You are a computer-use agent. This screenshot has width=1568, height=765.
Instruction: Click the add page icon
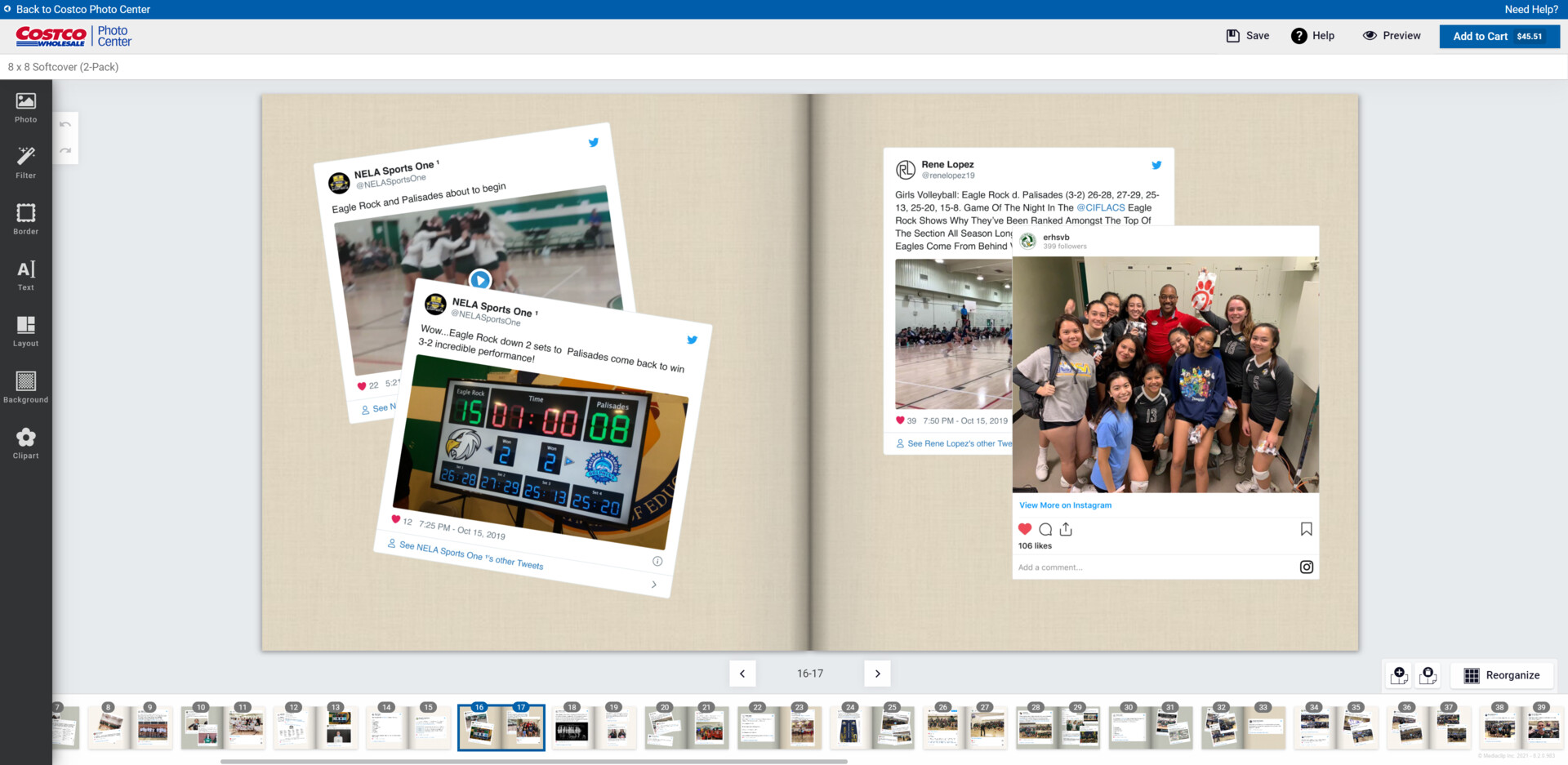pos(1399,675)
